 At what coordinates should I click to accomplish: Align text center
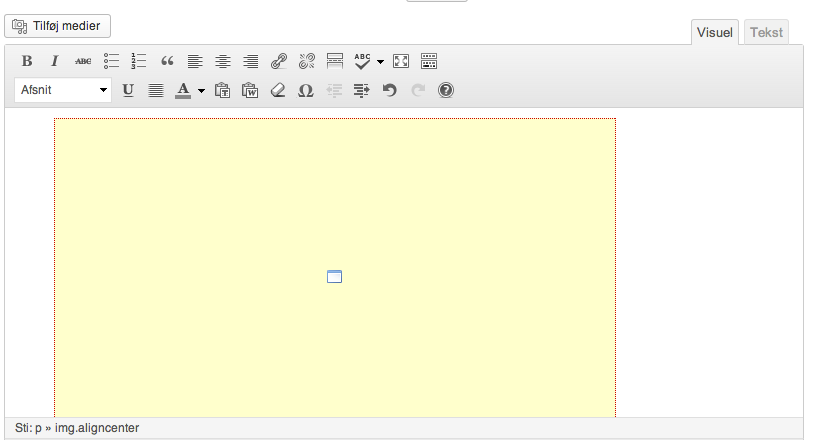[223, 61]
